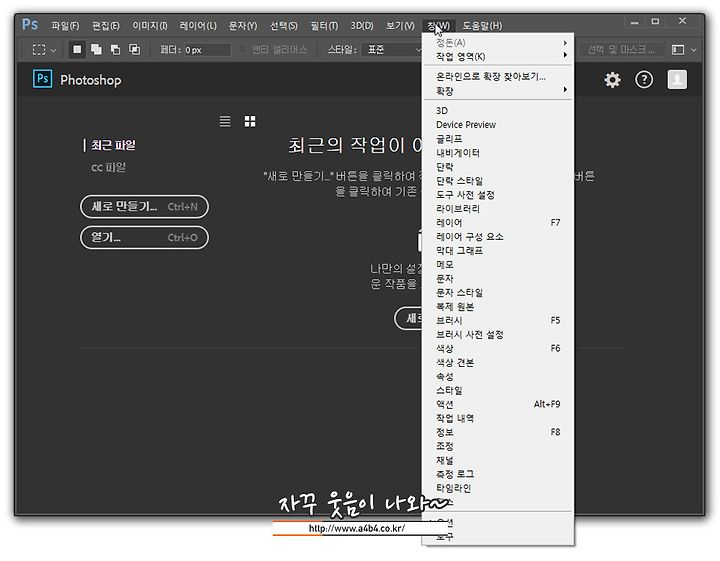Switch recent files to grid view

(250, 121)
